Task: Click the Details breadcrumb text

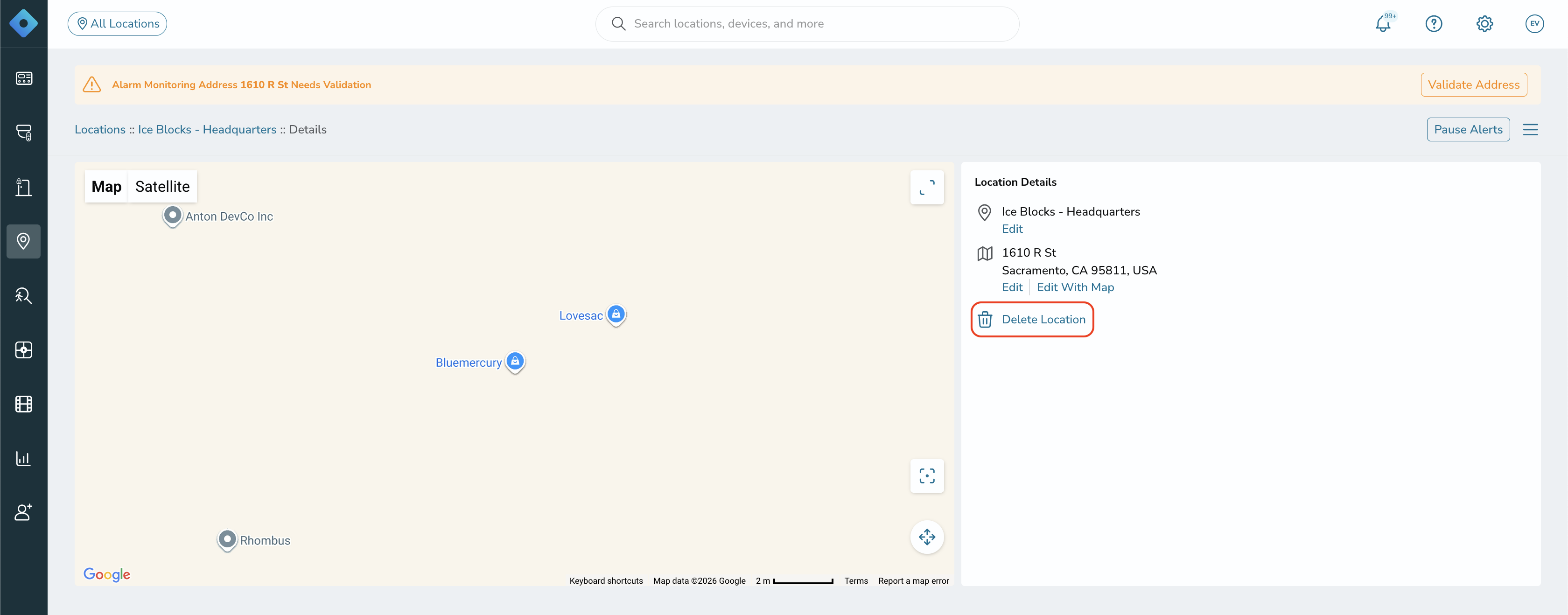Action: 308,130
